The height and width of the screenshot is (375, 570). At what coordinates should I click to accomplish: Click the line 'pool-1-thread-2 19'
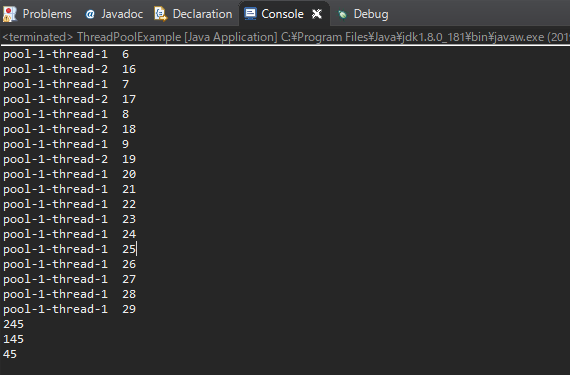[69, 159]
